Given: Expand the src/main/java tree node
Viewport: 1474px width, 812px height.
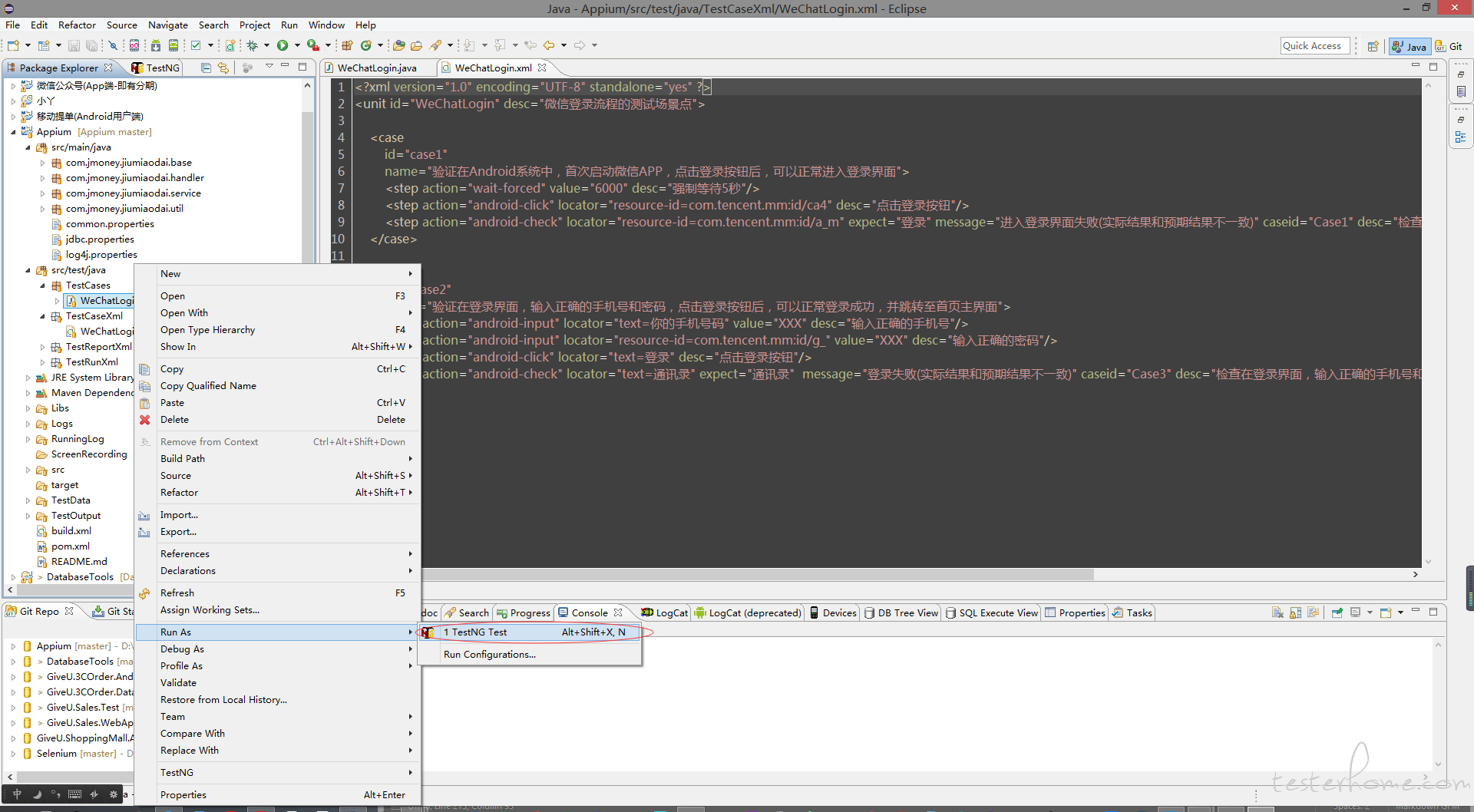Looking at the screenshot, I should [28, 147].
